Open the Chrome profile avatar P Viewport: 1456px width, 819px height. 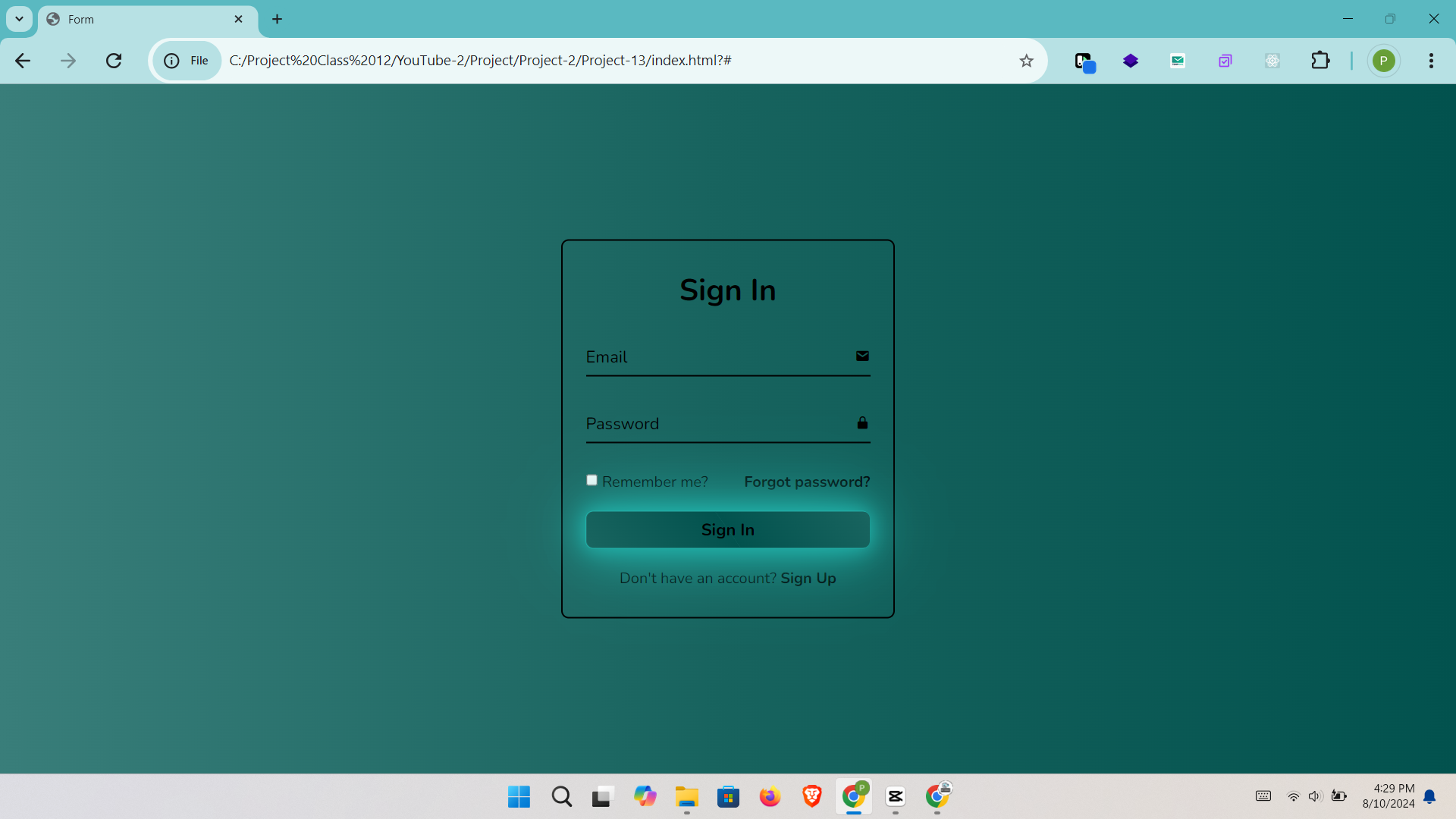[x=1383, y=61]
